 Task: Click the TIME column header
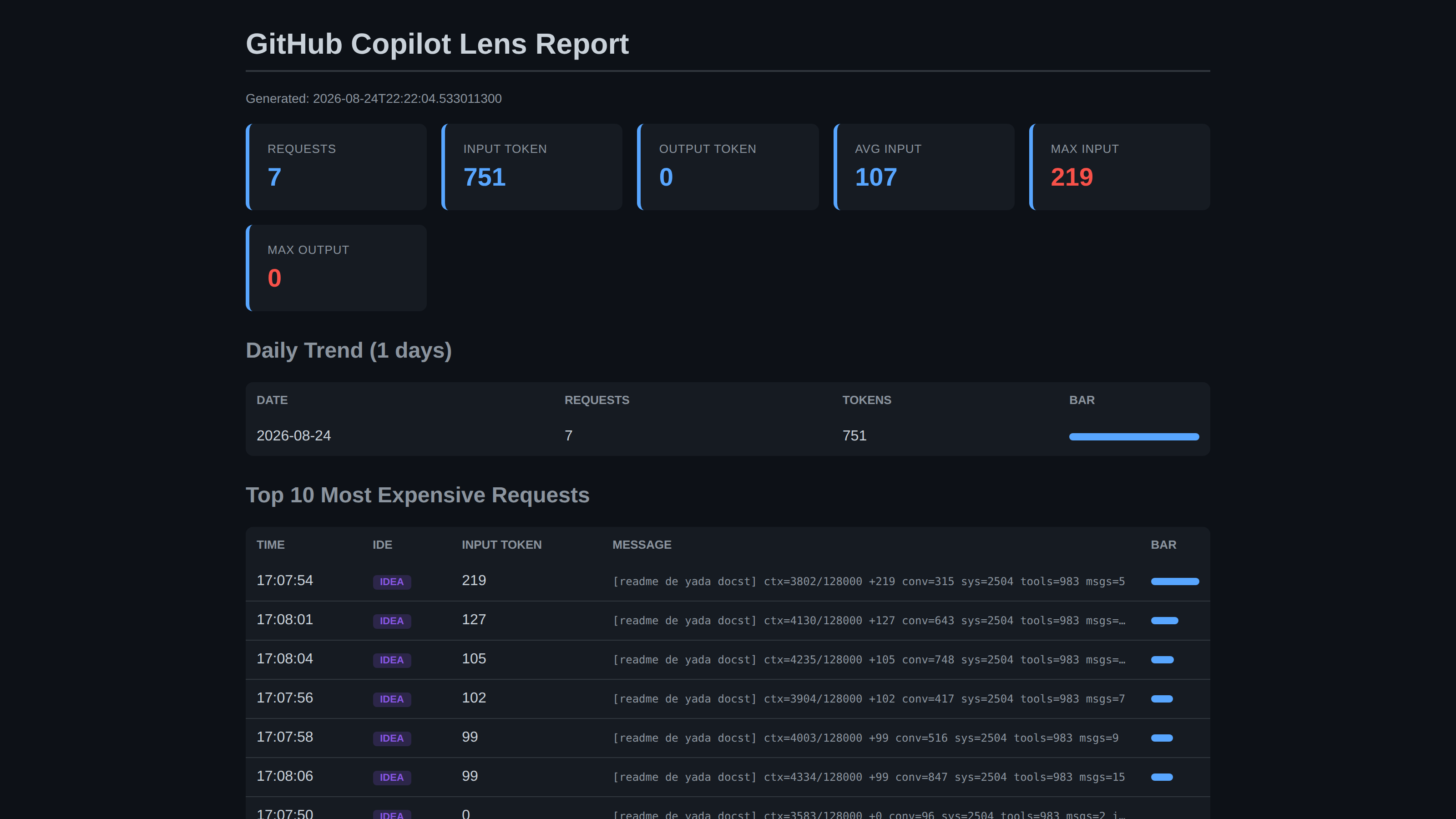[270, 545]
